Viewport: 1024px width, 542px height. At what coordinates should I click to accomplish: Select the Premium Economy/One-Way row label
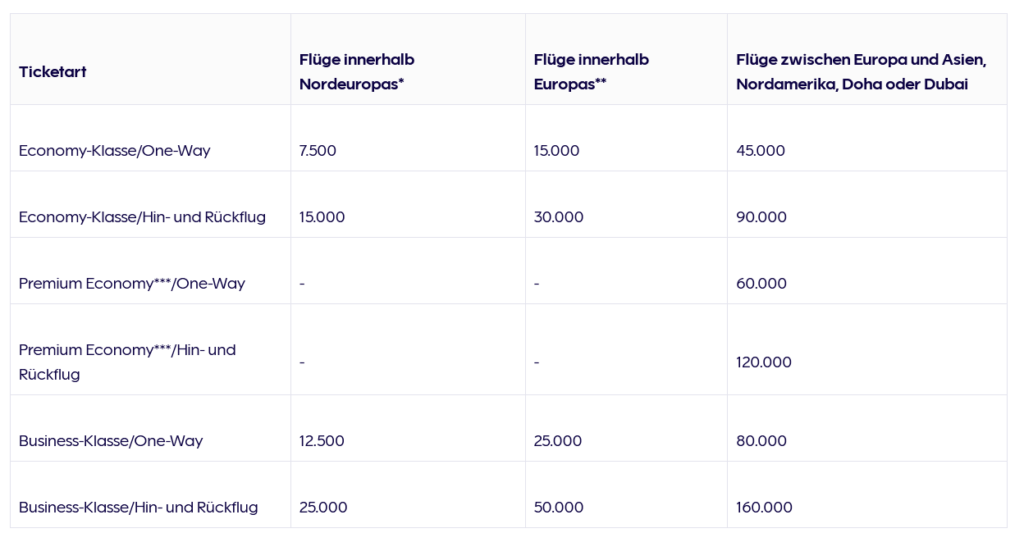click(132, 284)
